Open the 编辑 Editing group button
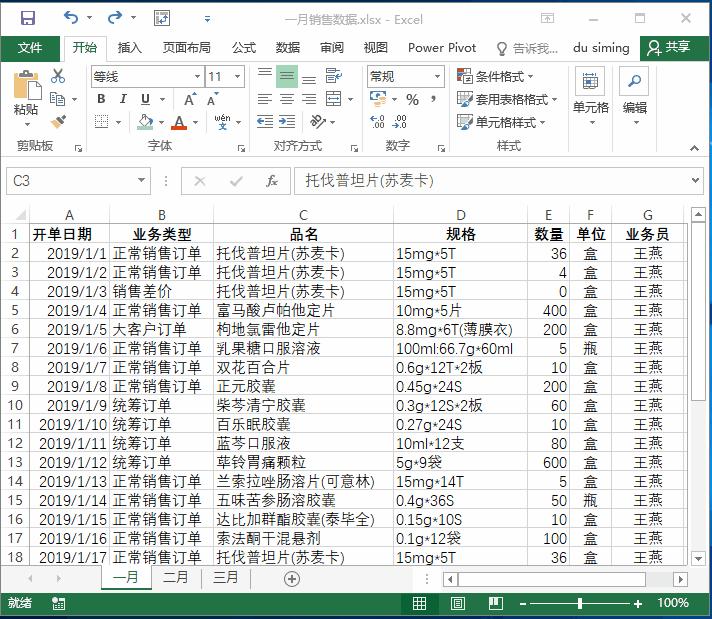712x619 pixels. 634,96
